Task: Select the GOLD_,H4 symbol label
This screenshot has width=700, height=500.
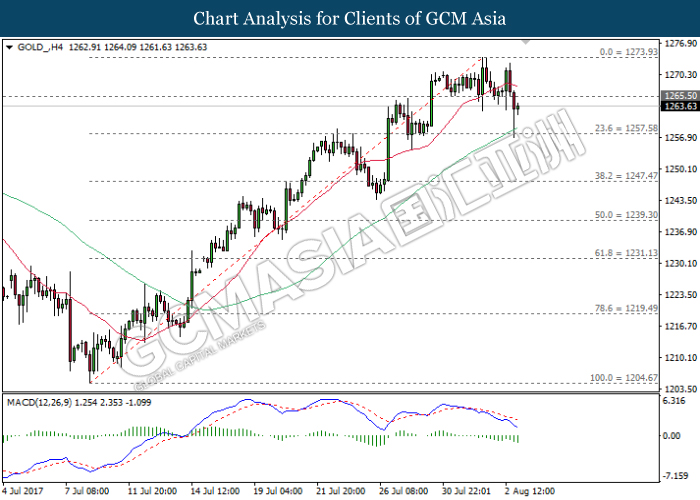Action: click(36, 46)
